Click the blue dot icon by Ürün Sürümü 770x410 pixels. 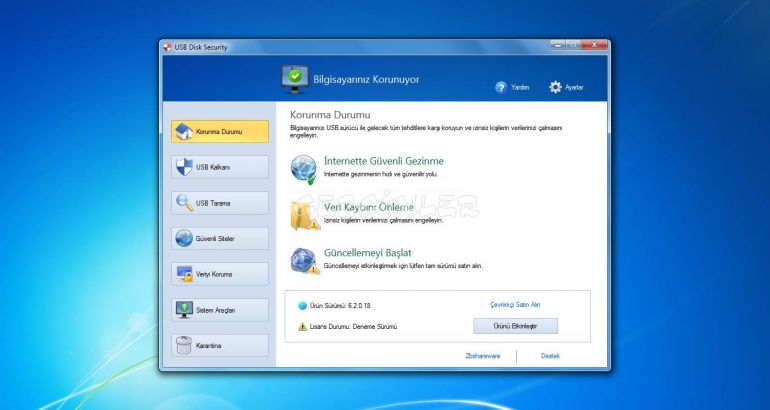302,306
